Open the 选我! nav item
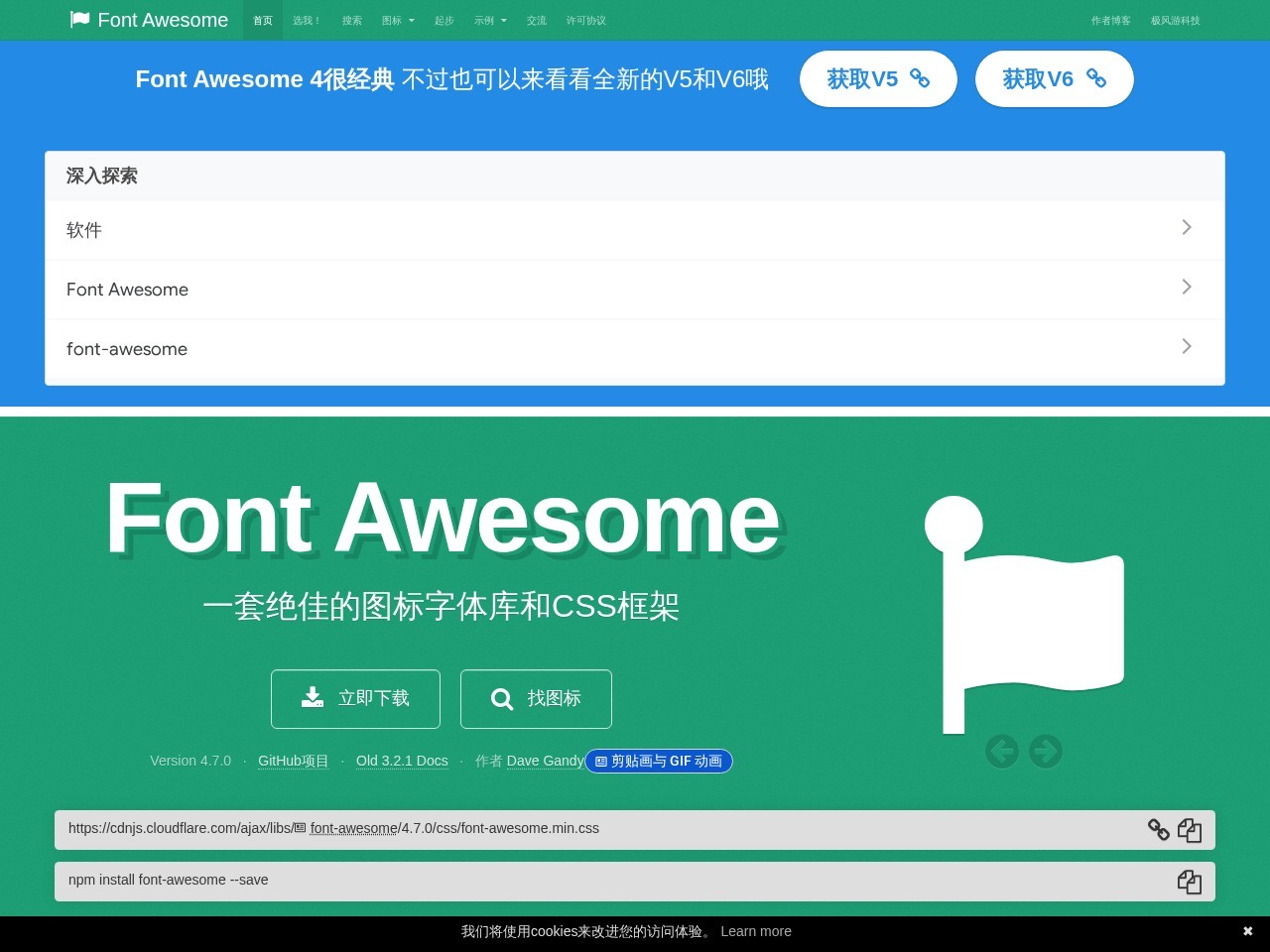The width and height of the screenshot is (1270, 952). pos(306,20)
